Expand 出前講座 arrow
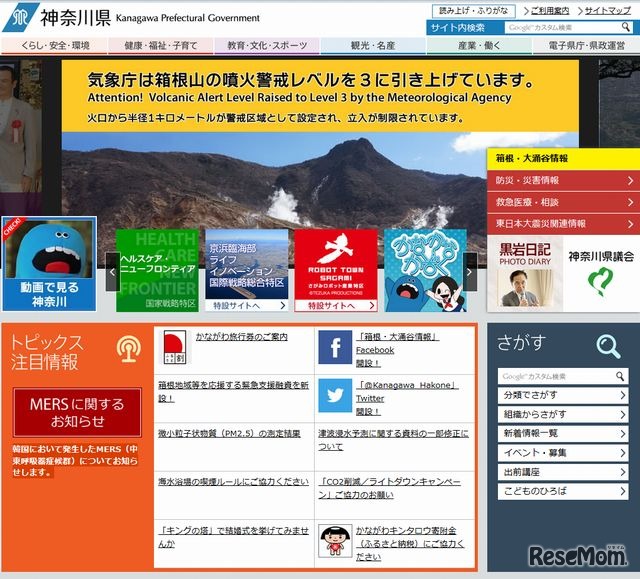Viewport: 640px width, 579px height. pyautogui.click(x=622, y=472)
